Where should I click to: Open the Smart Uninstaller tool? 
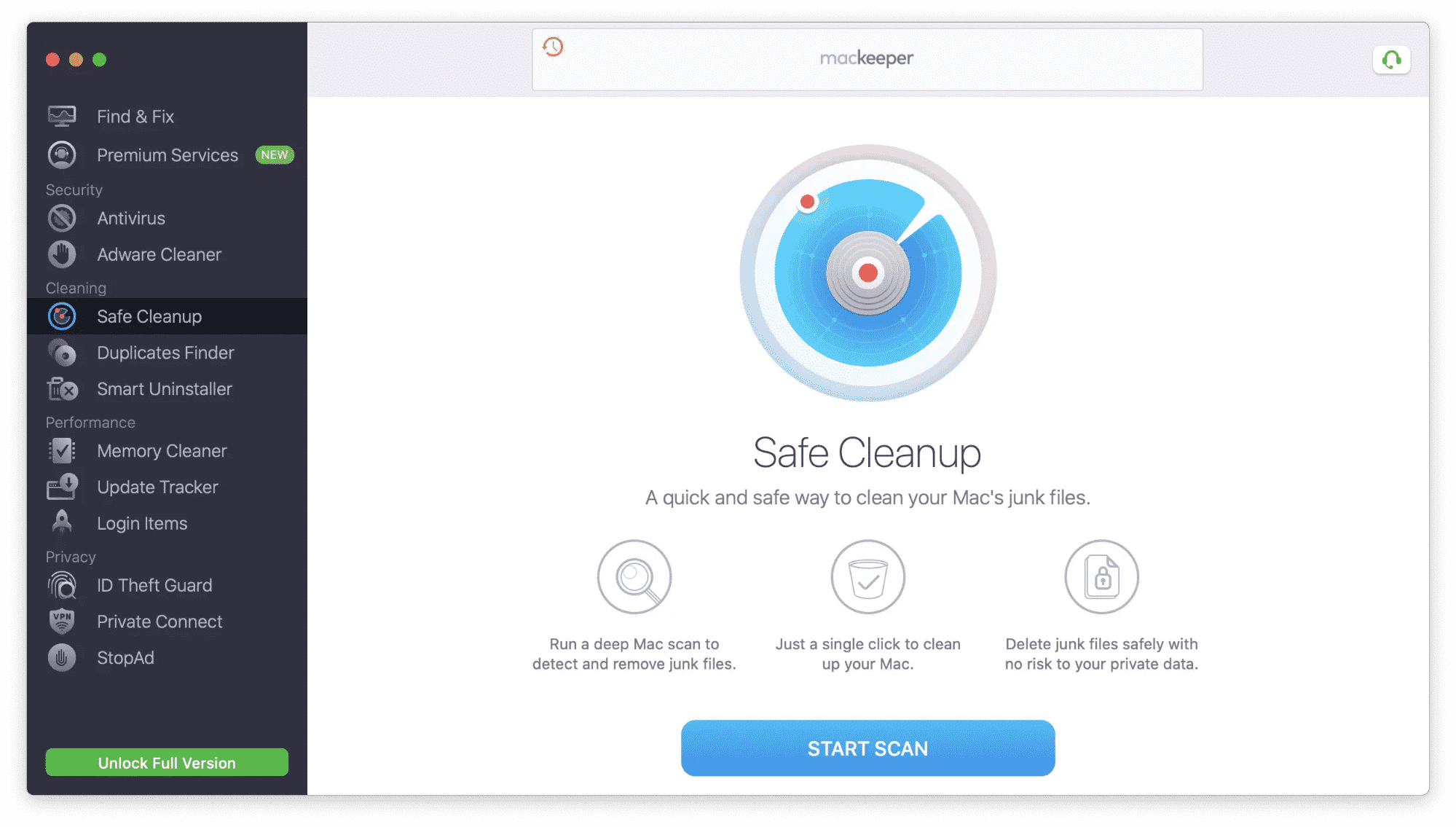pyautogui.click(x=163, y=388)
